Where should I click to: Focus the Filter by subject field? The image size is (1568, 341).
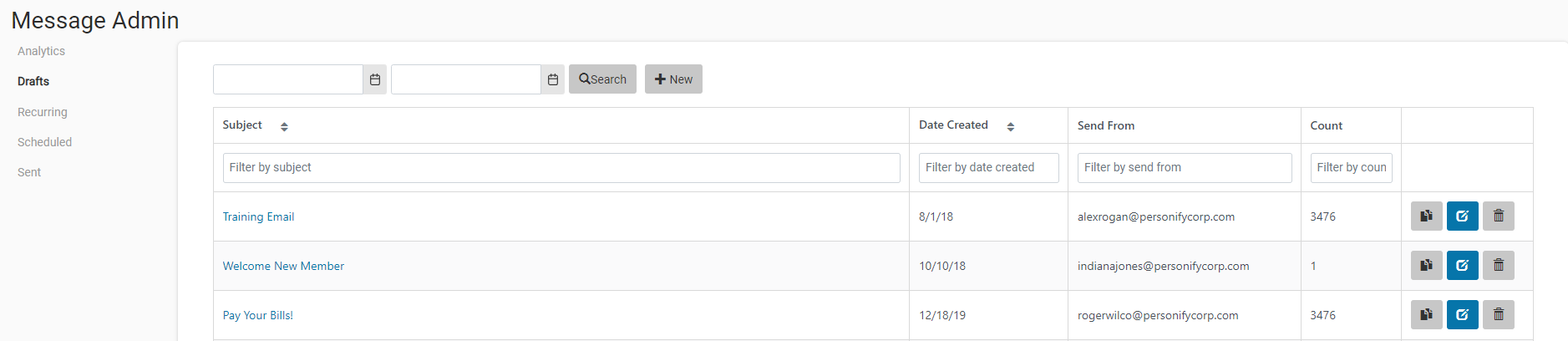561,167
